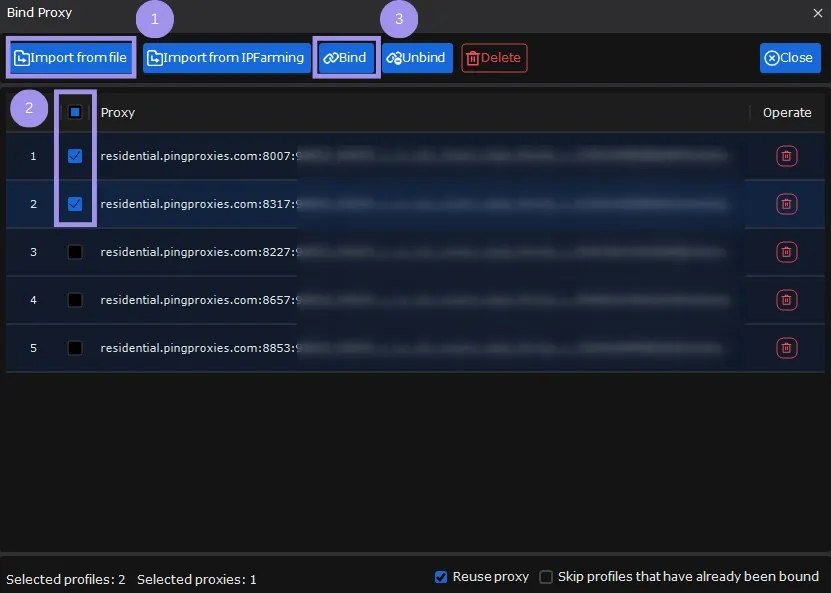Delete the proxy at port 8853

[787, 348]
